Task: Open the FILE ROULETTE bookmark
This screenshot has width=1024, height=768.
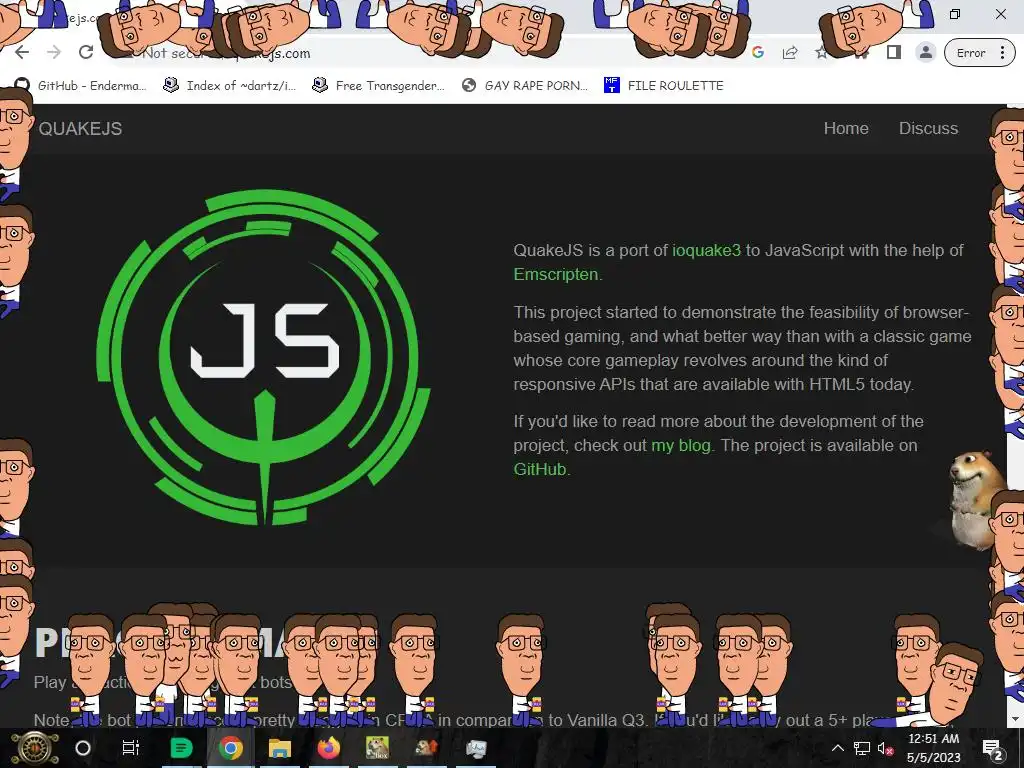Action: point(664,86)
